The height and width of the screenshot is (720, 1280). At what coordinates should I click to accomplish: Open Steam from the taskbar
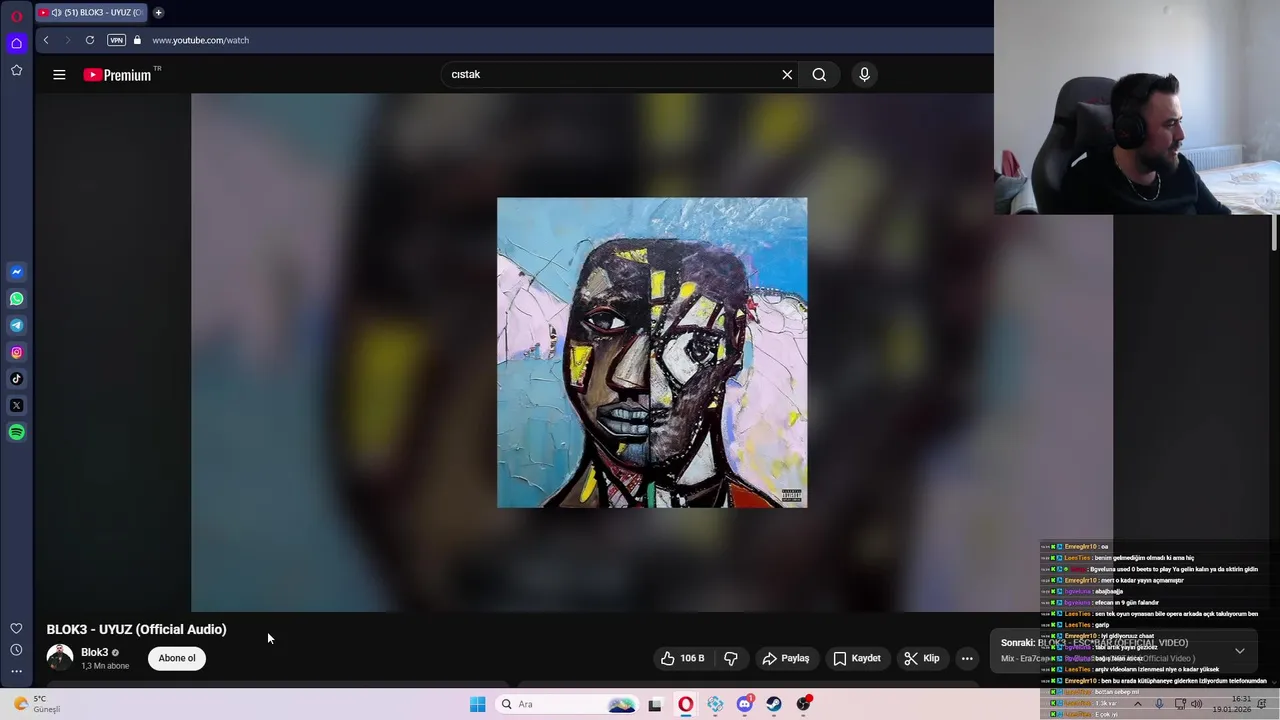point(774,704)
